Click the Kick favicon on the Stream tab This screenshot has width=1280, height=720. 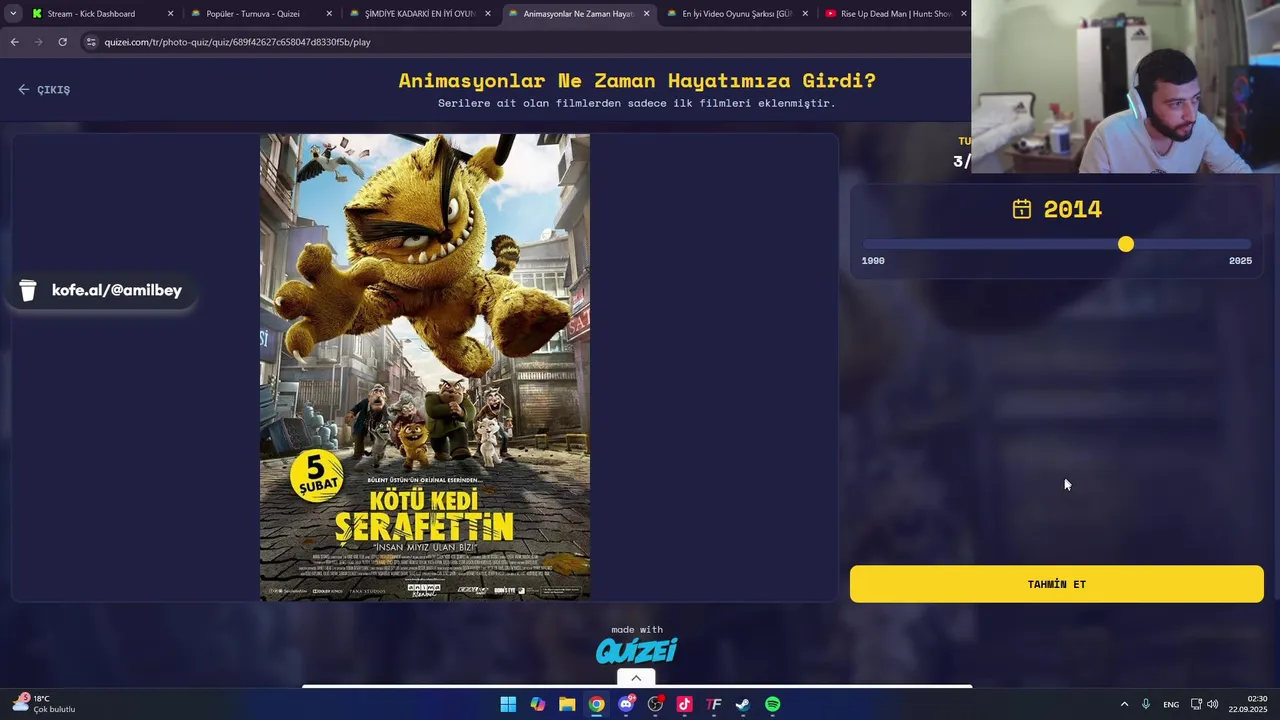(x=37, y=14)
